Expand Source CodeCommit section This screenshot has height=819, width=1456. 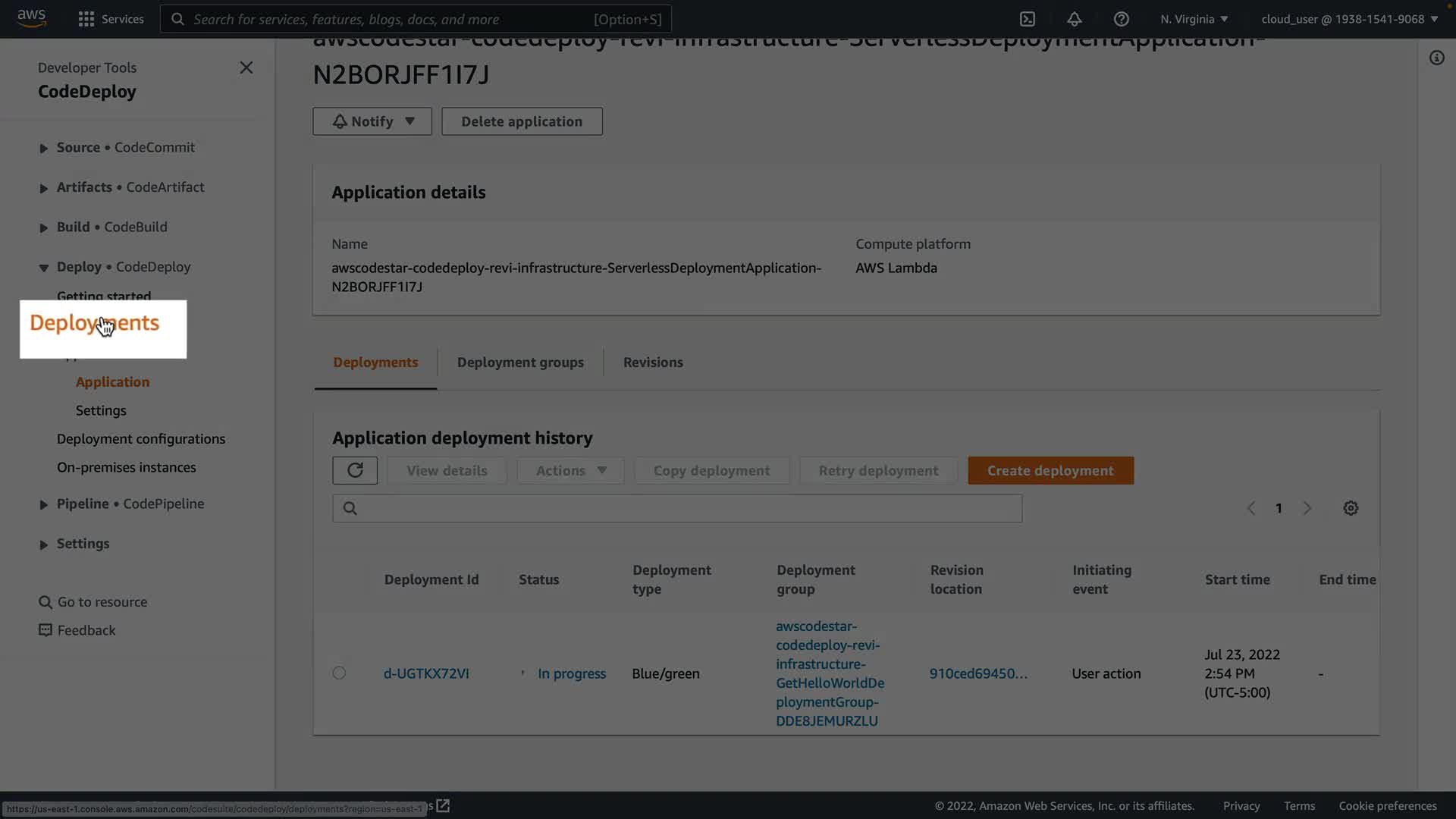pyautogui.click(x=44, y=148)
